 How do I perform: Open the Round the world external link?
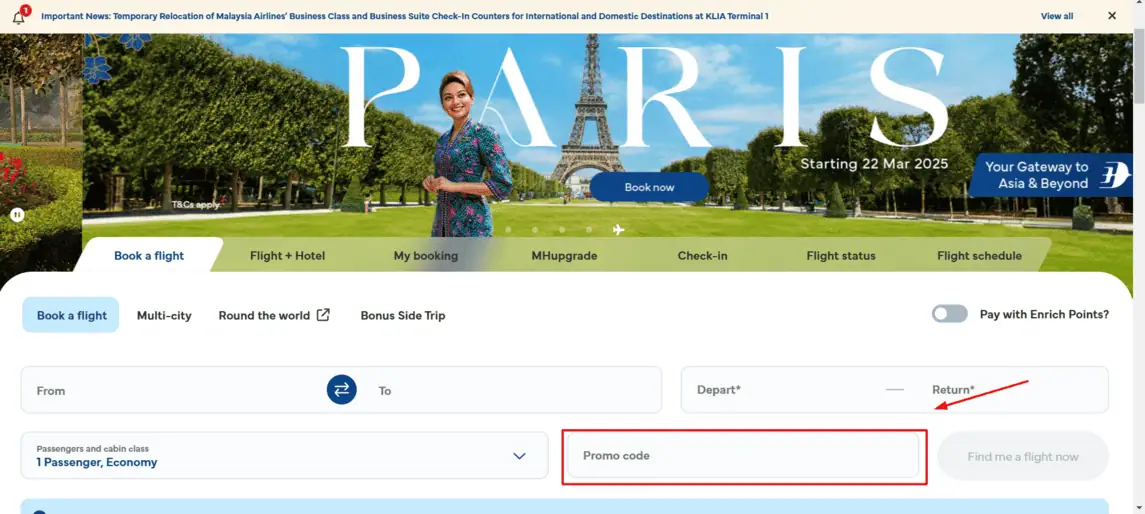(x=274, y=315)
